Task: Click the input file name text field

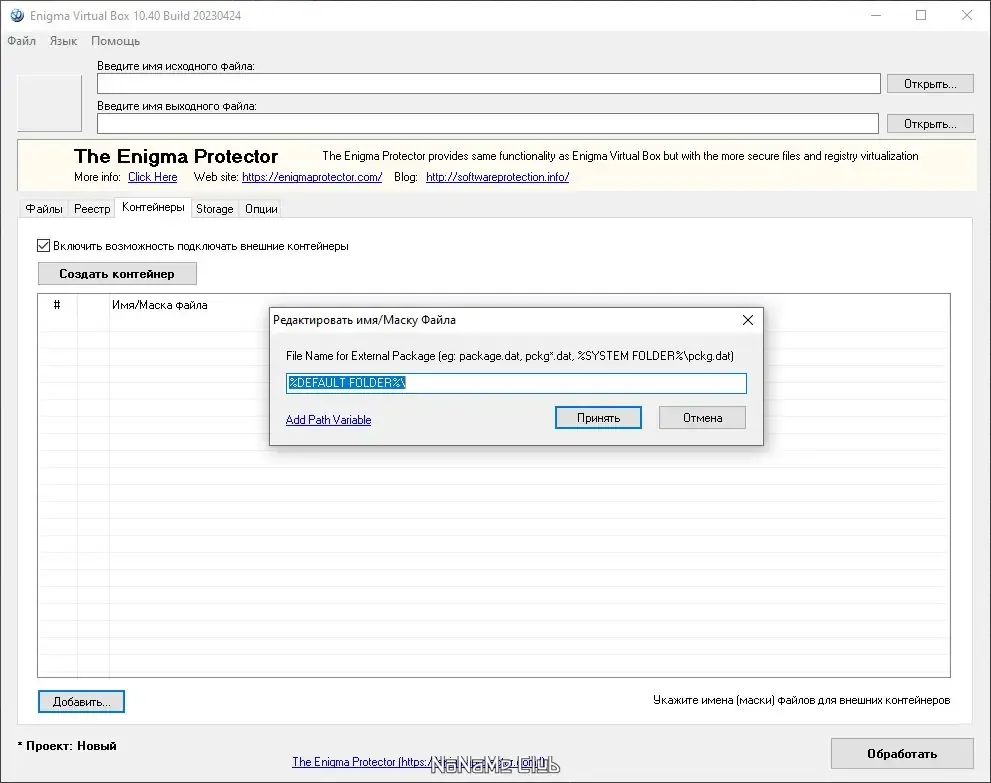Action: point(489,83)
